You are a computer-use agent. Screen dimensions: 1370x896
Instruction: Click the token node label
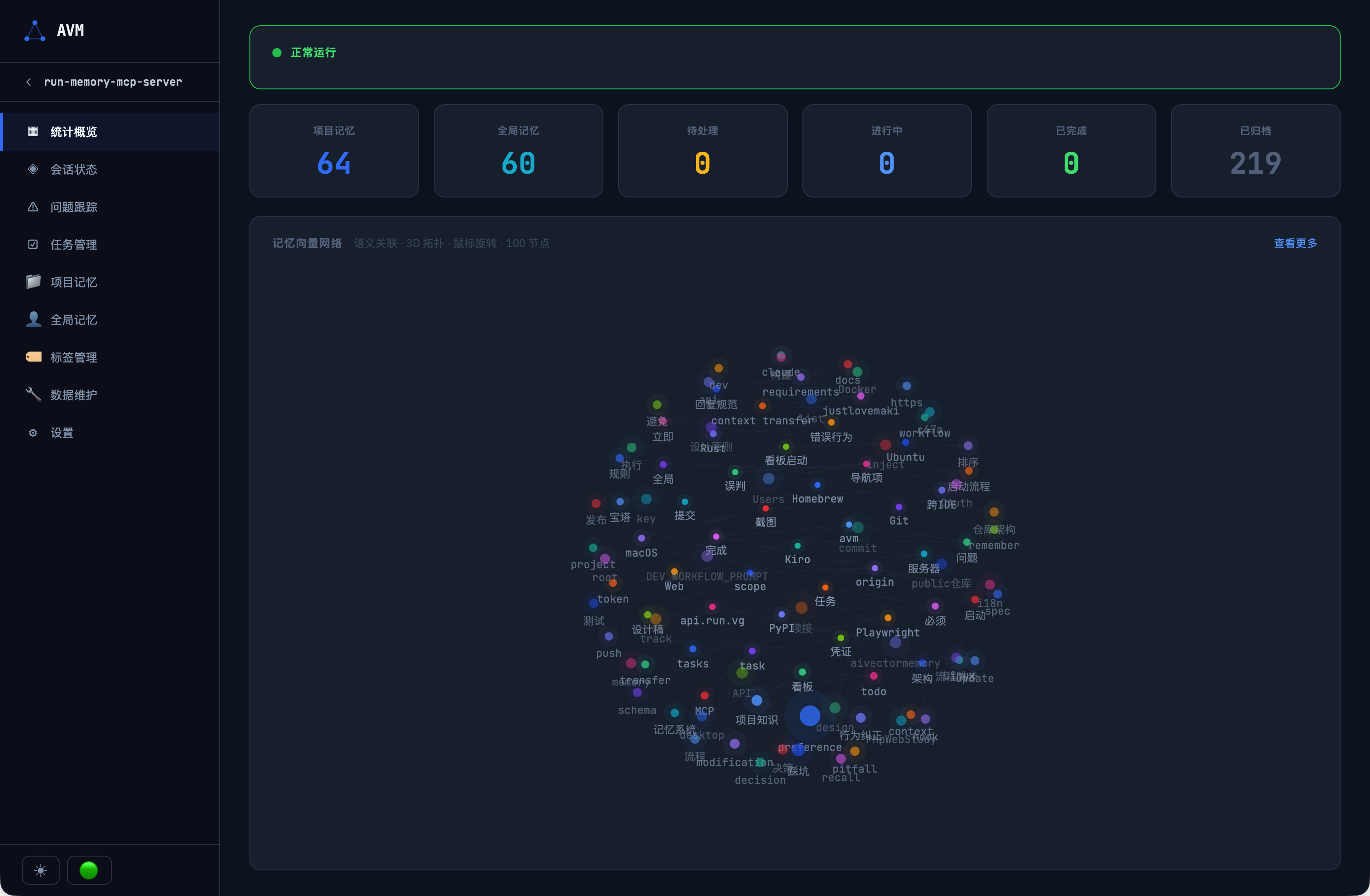[x=613, y=599]
